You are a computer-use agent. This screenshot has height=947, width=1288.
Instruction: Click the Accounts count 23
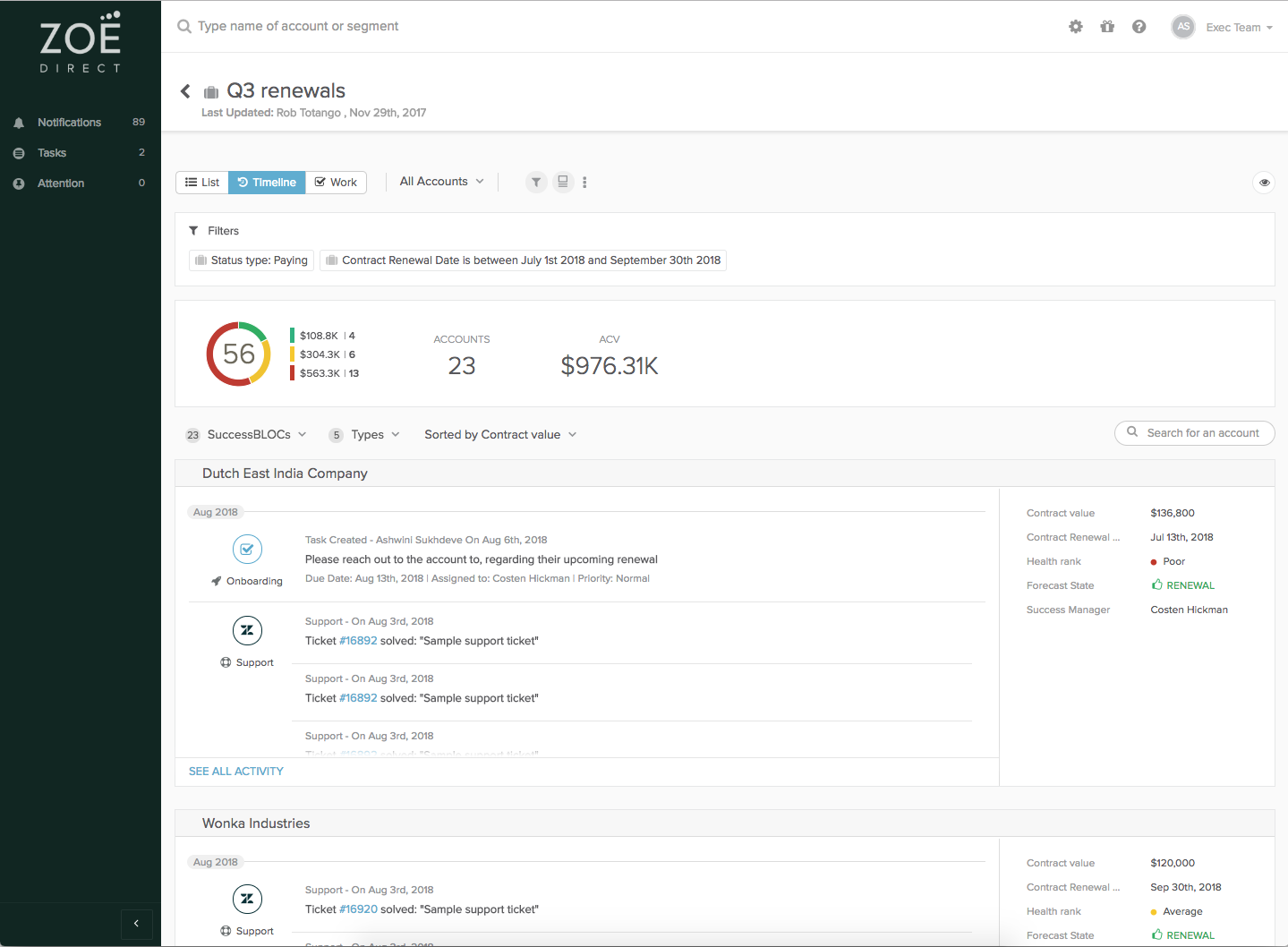point(462,366)
